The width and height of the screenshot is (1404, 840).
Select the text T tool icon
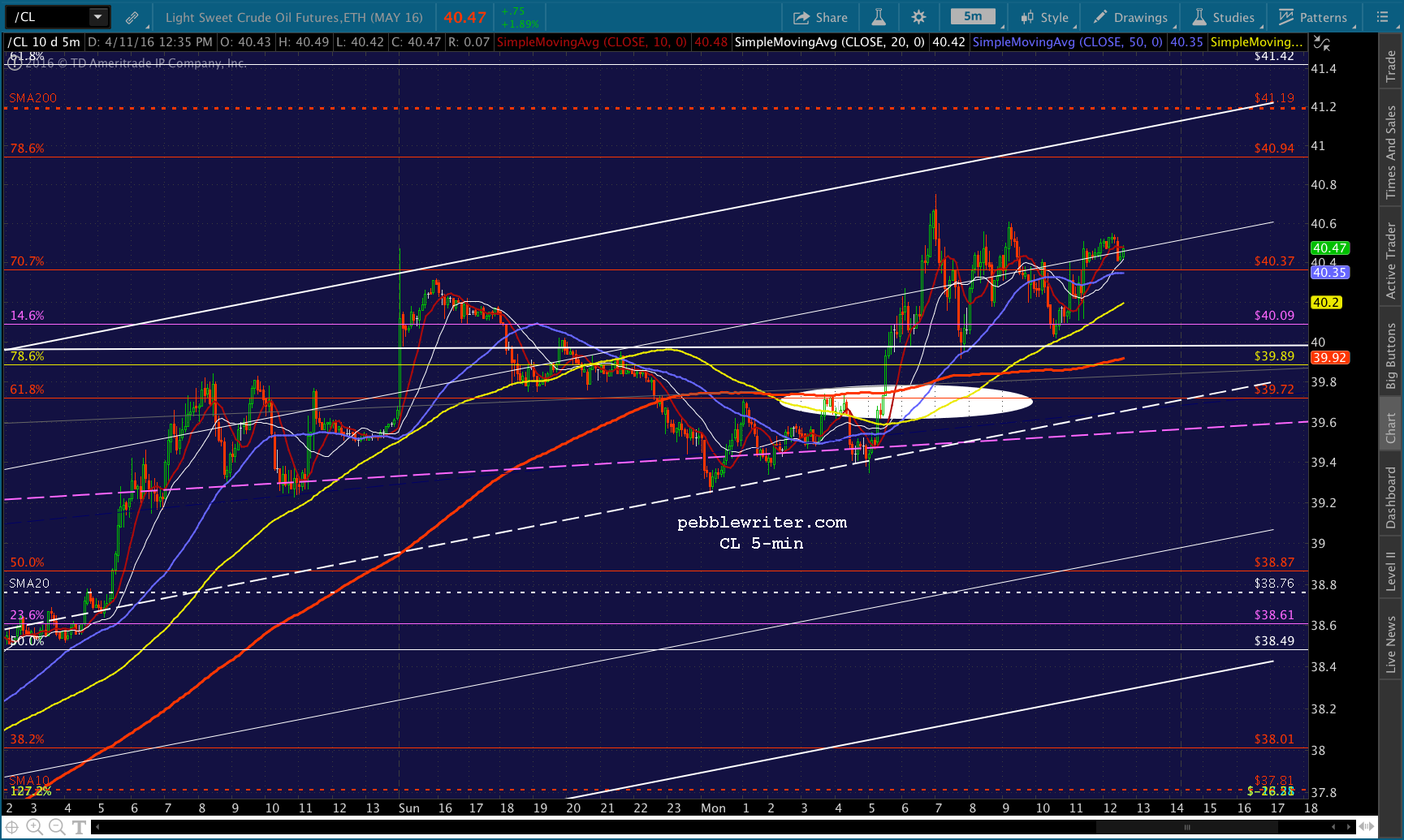(x=80, y=827)
